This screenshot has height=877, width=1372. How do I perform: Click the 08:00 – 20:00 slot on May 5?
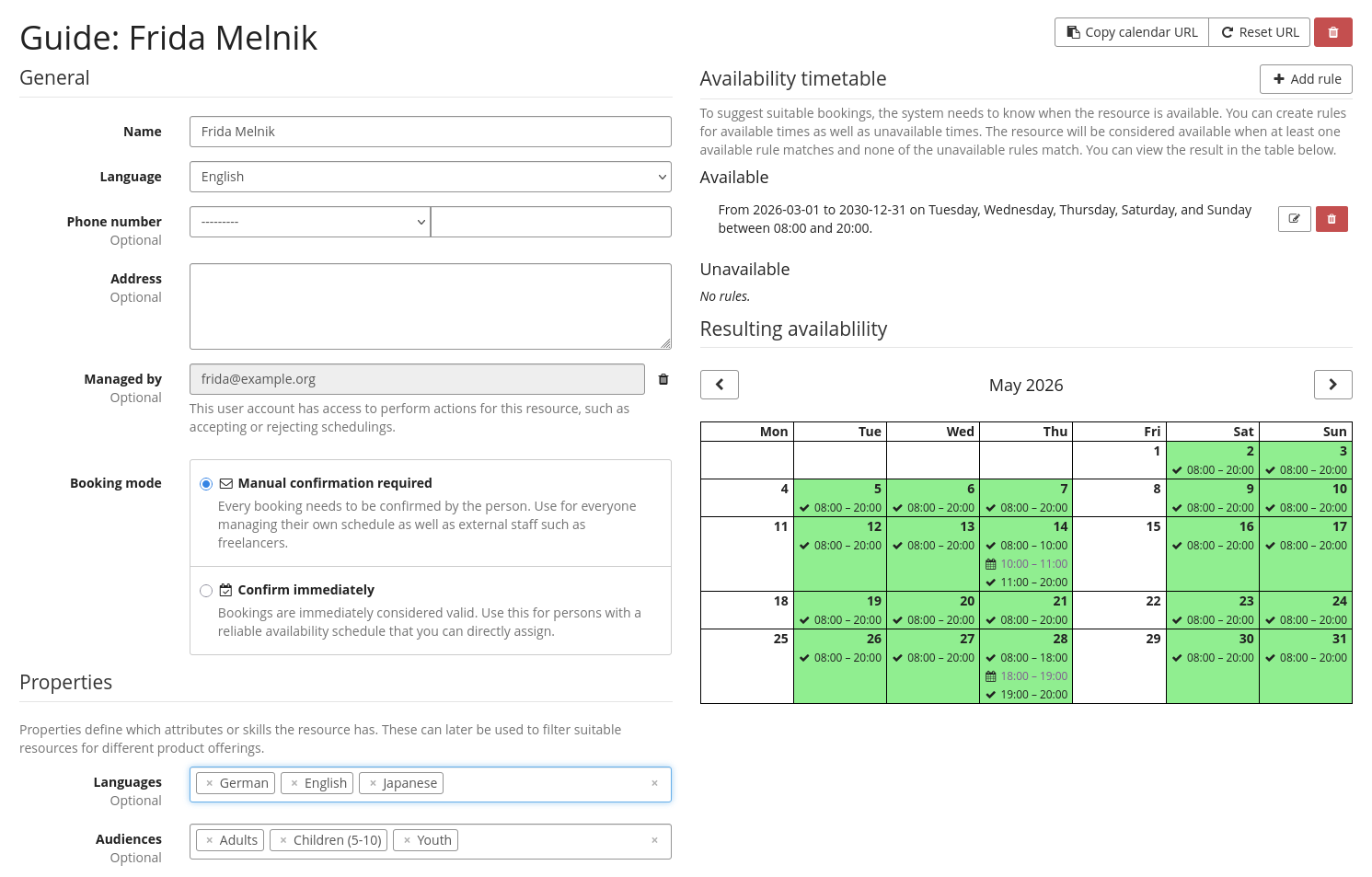pyautogui.click(x=841, y=508)
